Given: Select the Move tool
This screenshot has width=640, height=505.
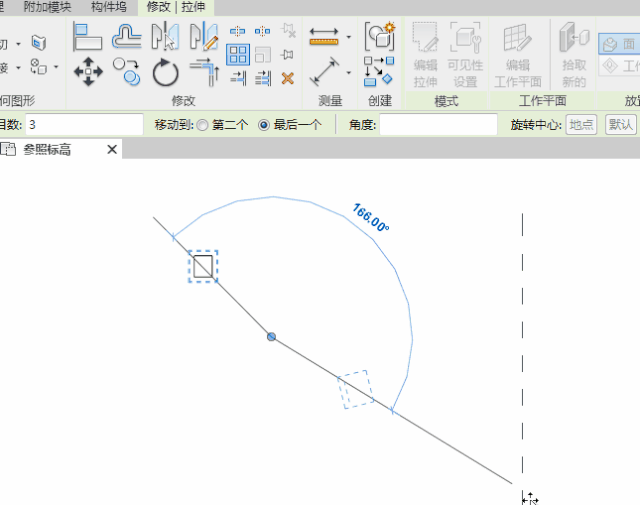Looking at the screenshot, I should (88, 71).
